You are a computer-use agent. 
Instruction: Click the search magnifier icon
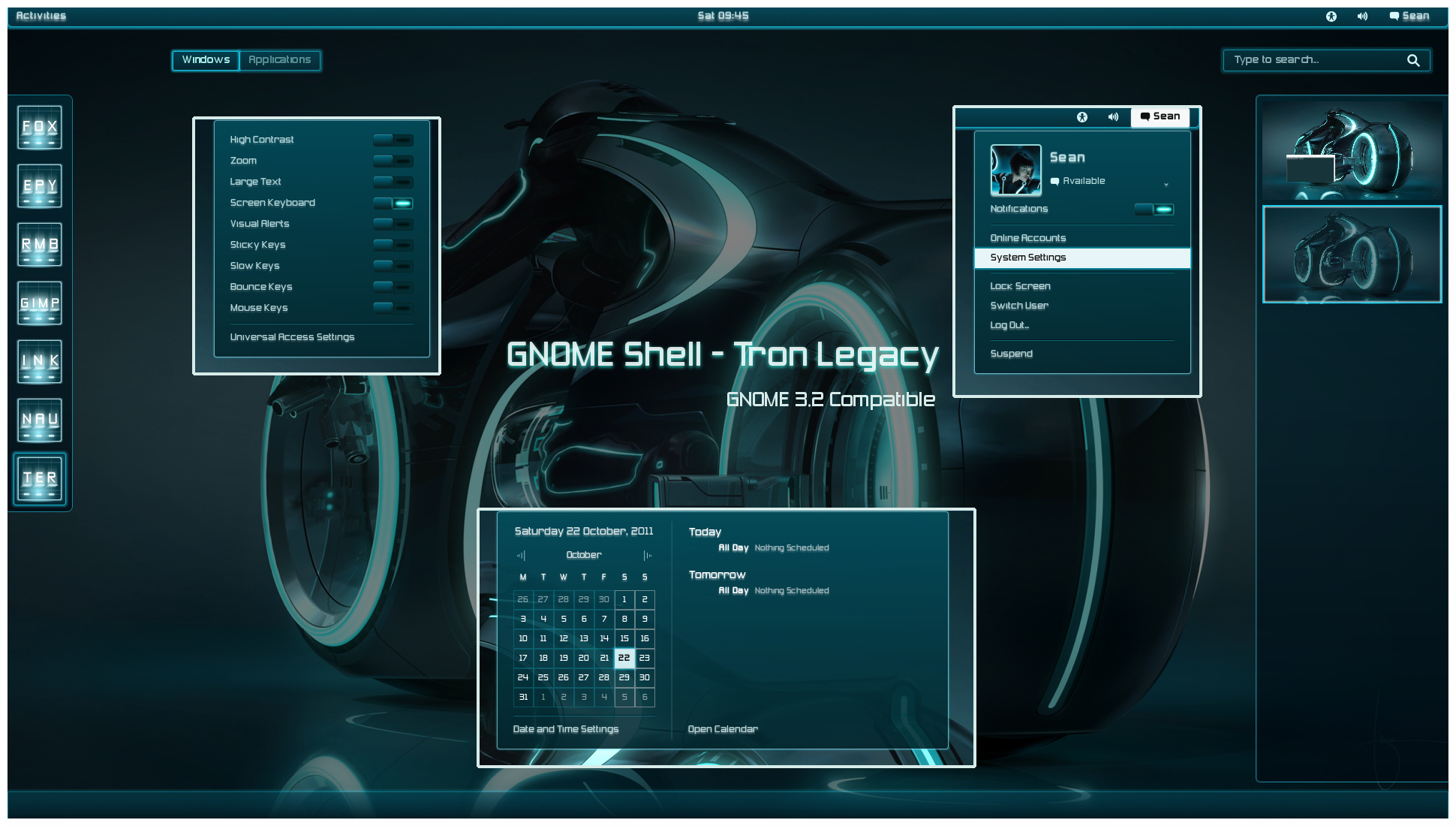(x=1413, y=60)
